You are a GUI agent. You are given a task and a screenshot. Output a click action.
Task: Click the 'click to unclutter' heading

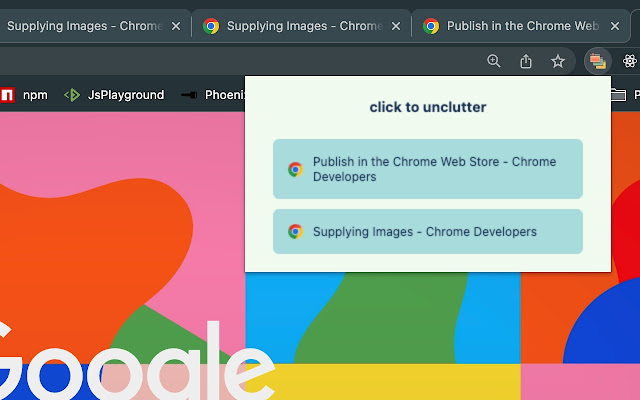[428, 107]
